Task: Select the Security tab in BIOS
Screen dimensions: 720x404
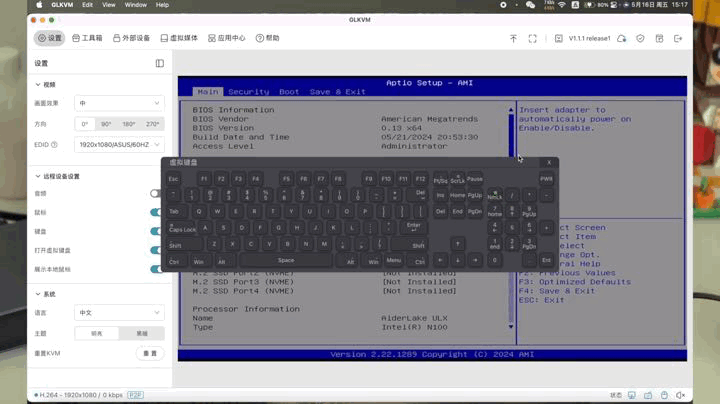Action: click(248, 92)
